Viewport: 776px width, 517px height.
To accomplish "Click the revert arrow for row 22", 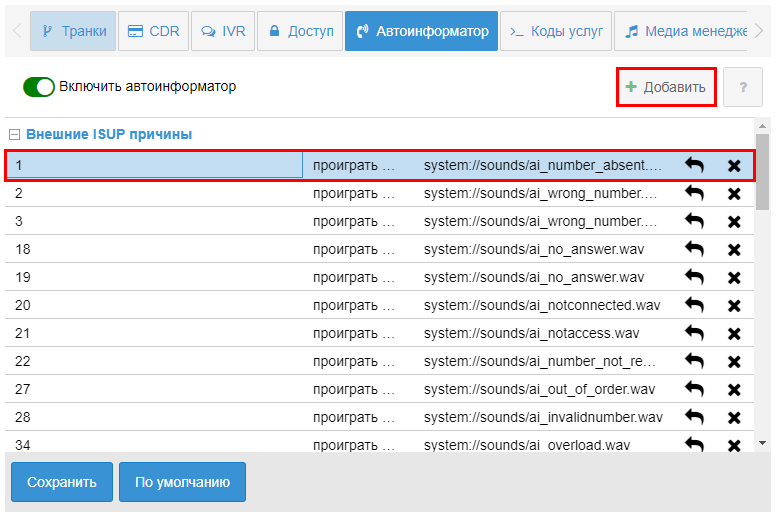I will (x=694, y=361).
